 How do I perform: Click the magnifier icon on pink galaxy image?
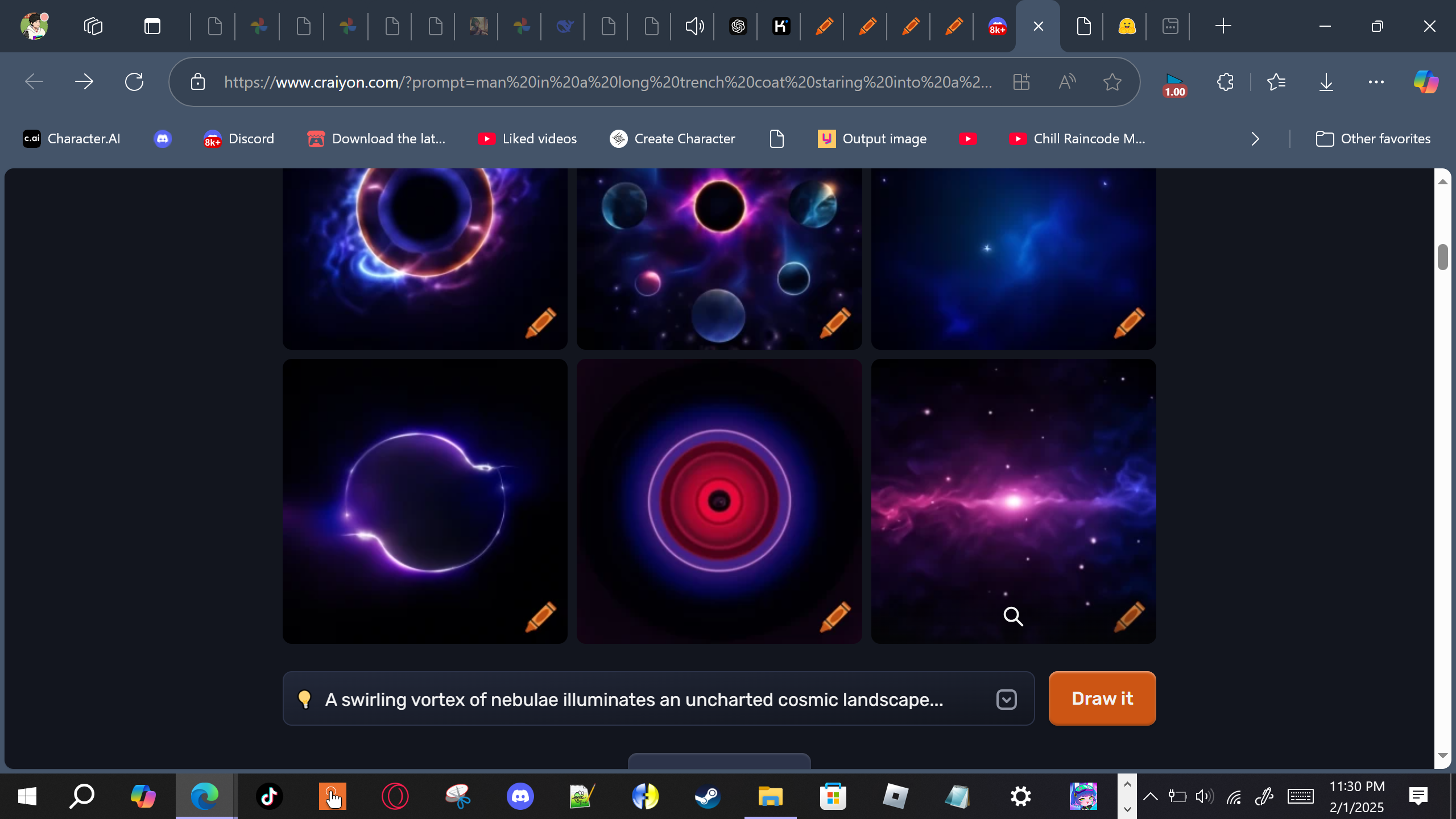(x=1013, y=617)
